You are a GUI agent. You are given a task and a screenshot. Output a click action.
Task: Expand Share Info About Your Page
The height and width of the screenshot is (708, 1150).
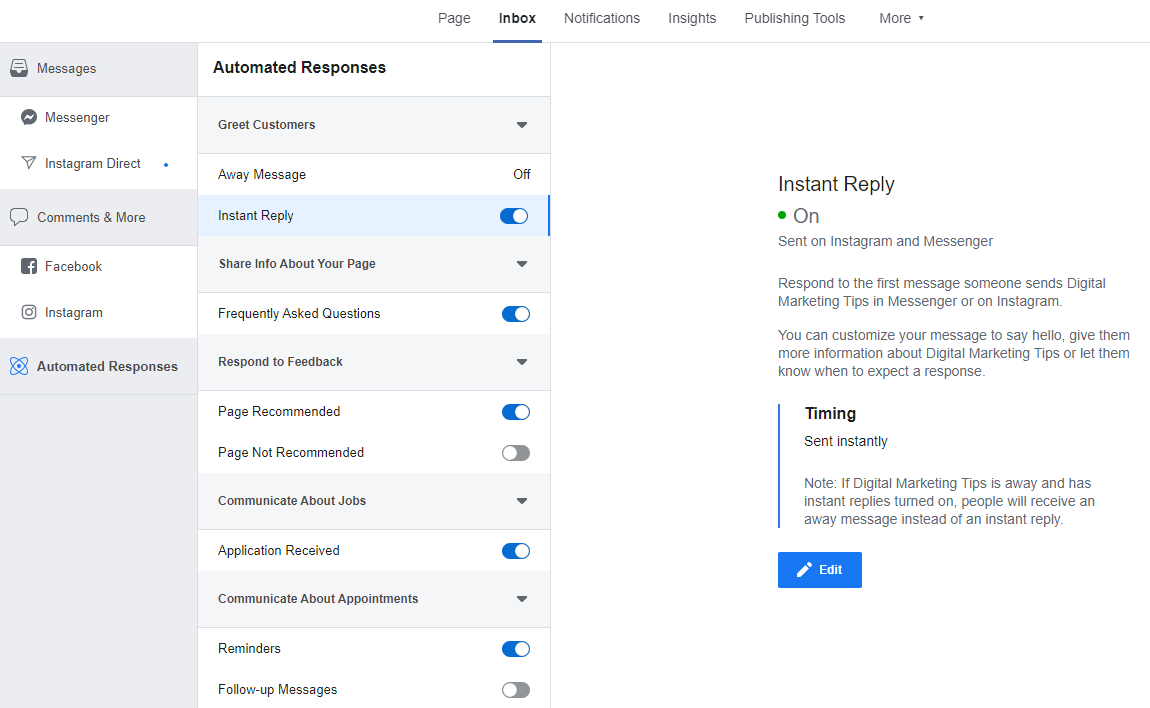(x=522, y=264)
